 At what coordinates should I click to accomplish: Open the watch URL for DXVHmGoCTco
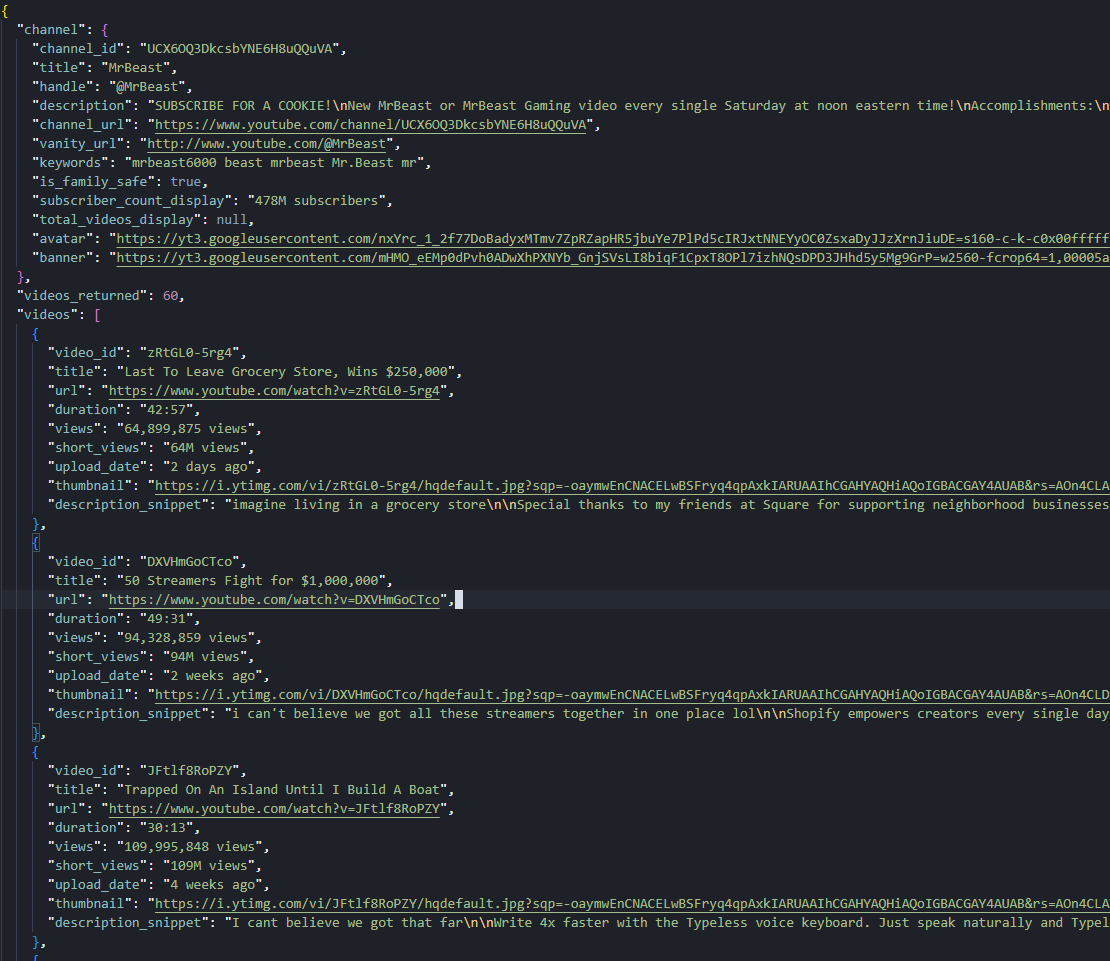[x=275, y=599]
